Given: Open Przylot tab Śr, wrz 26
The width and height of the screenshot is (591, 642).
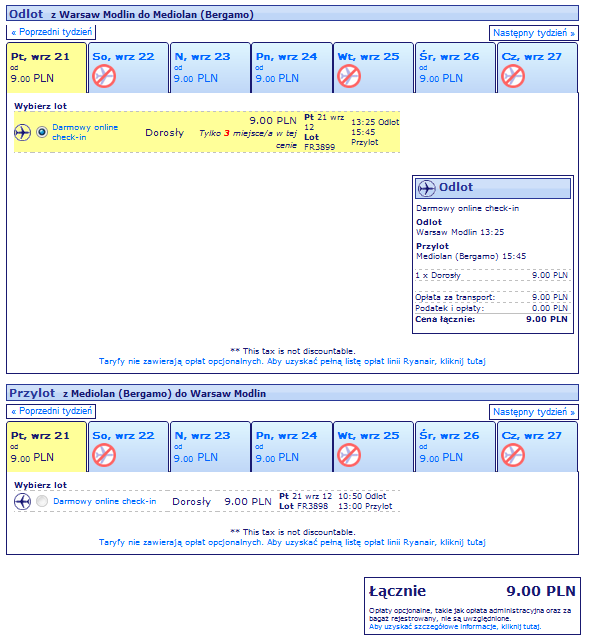Looking at the screenshot, I should [455, 447].
